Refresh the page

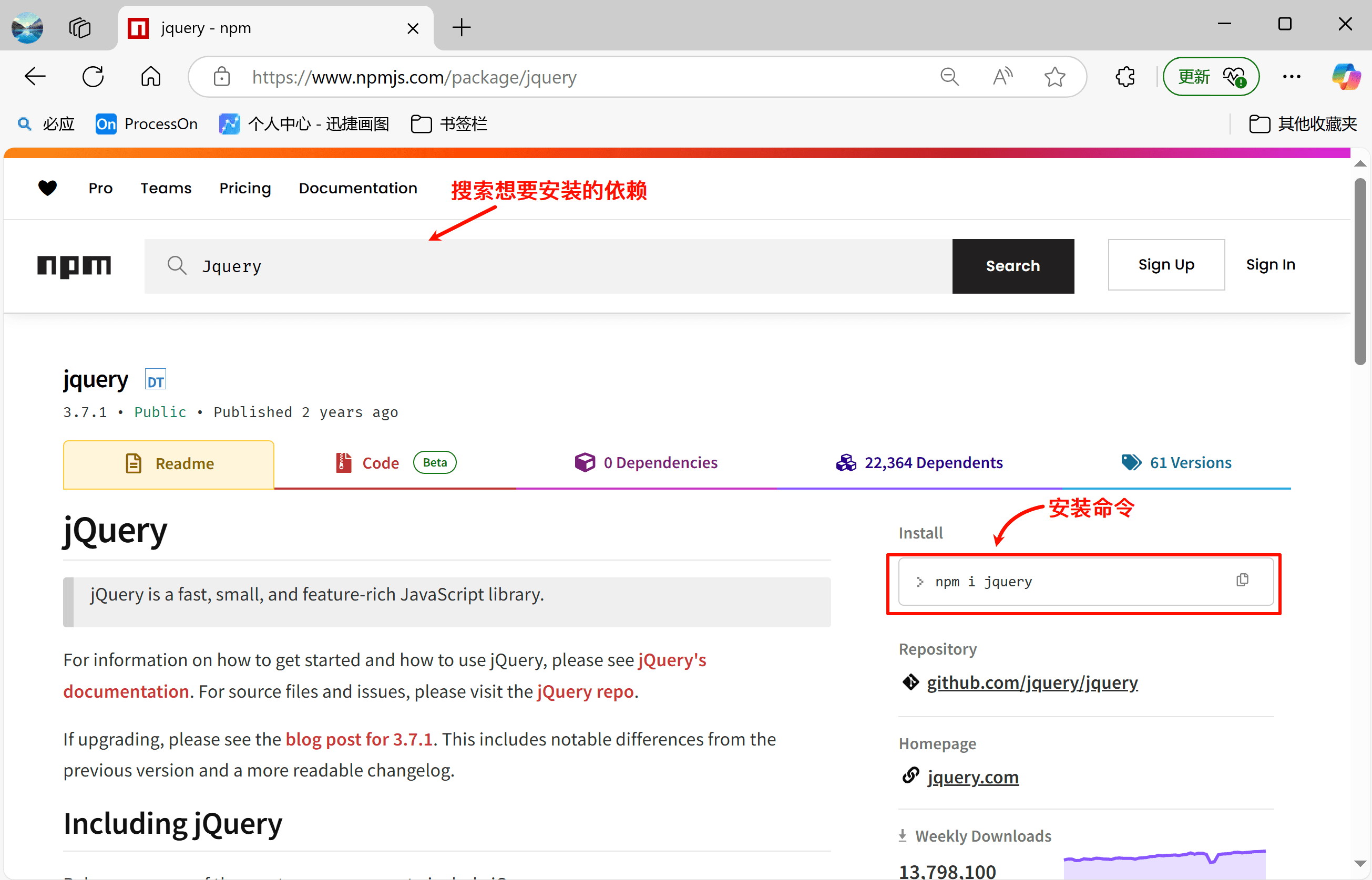tap(93, 77)
